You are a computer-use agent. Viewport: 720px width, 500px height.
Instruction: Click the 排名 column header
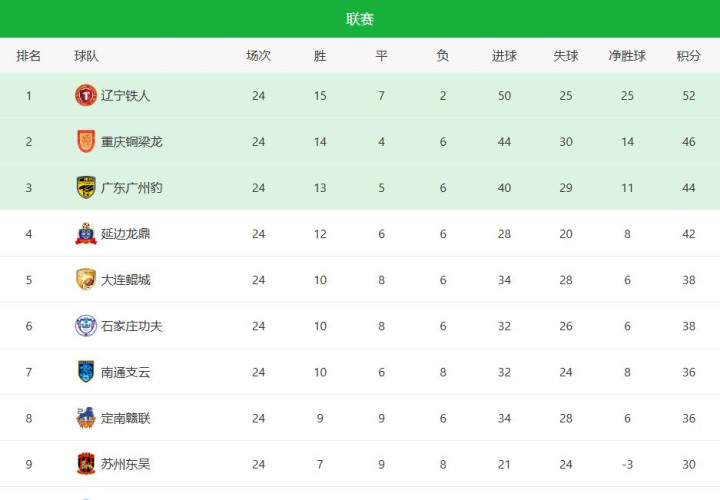[29, 56]
